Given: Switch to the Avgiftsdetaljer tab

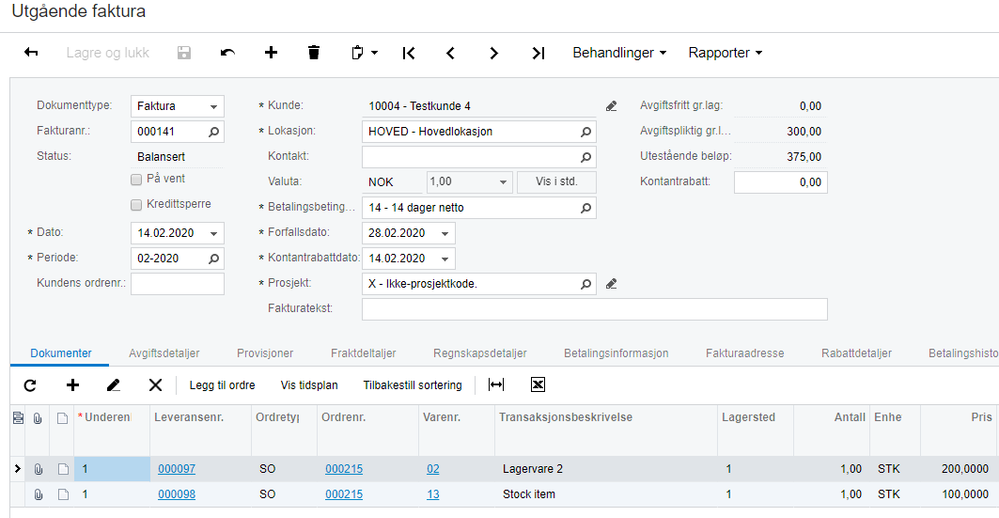Looking at the screenshot, I should click(x=164, y=353).
